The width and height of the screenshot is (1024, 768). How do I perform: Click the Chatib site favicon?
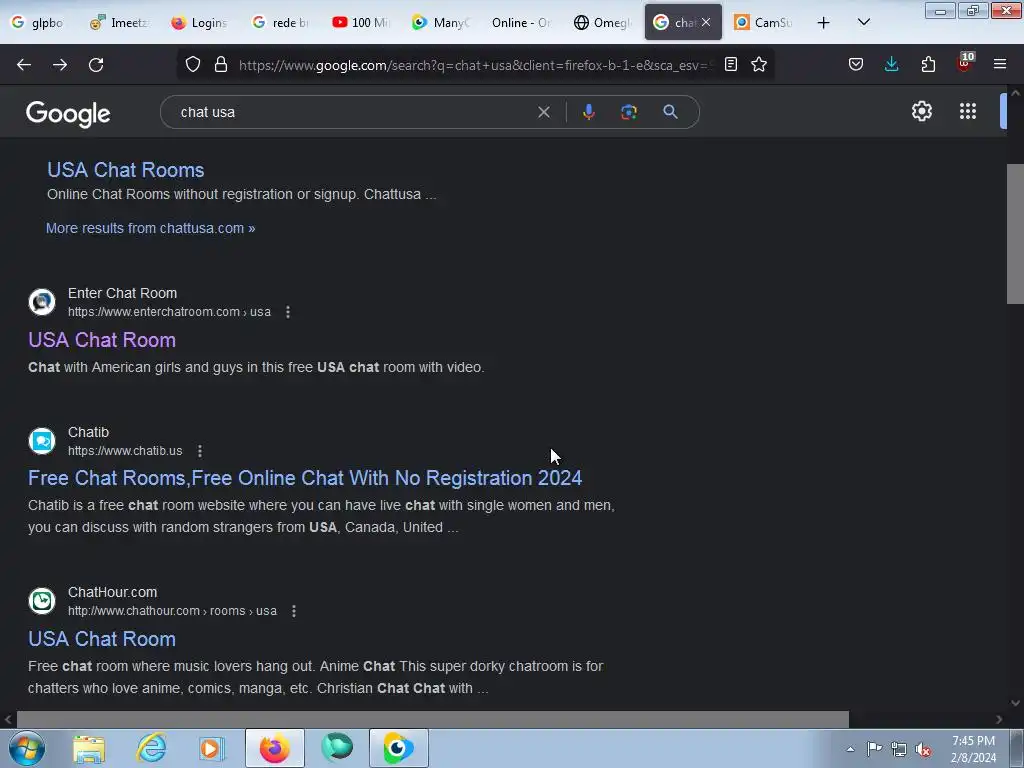click(42, 441)
